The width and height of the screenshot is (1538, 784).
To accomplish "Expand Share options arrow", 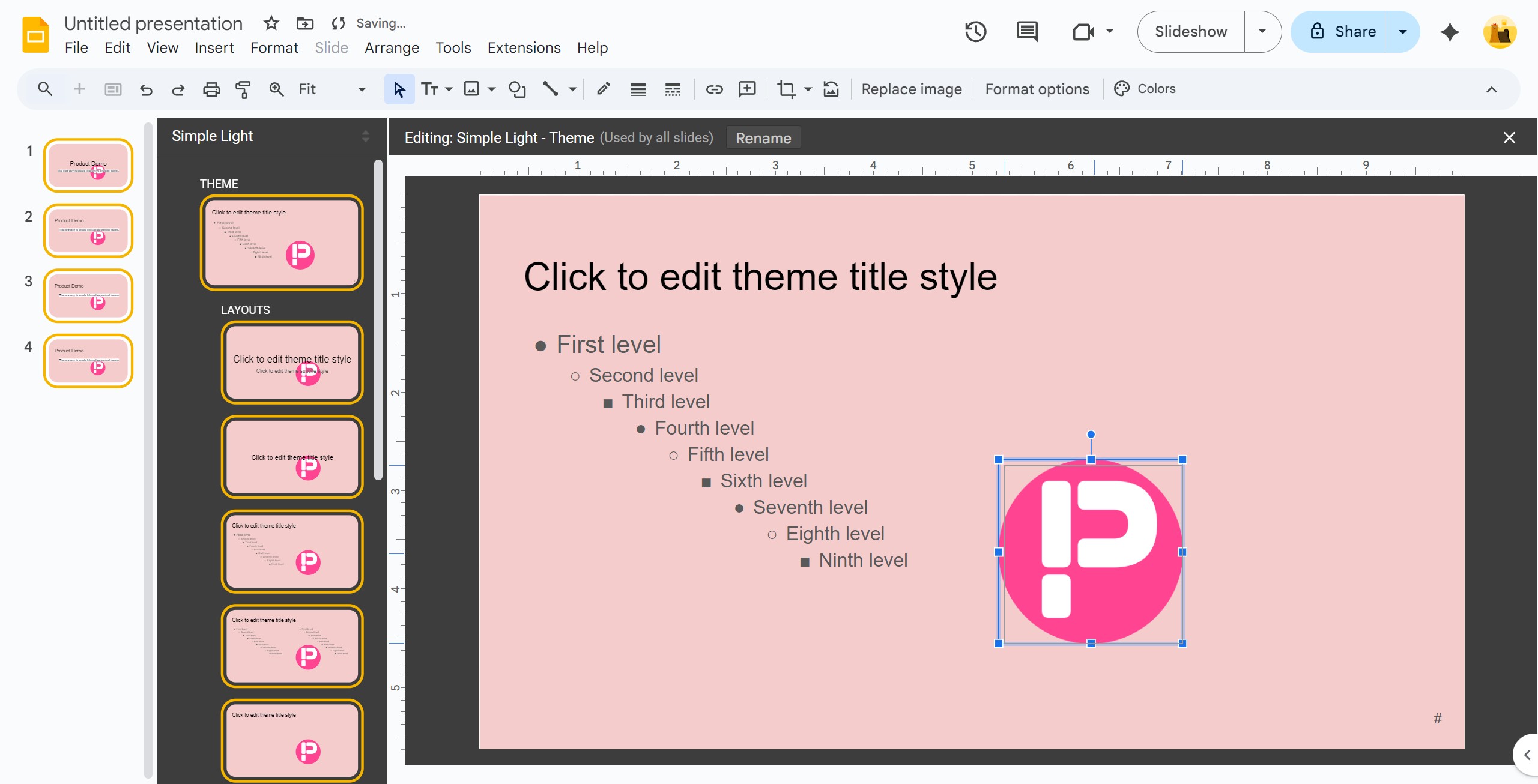I will 1403,31.
